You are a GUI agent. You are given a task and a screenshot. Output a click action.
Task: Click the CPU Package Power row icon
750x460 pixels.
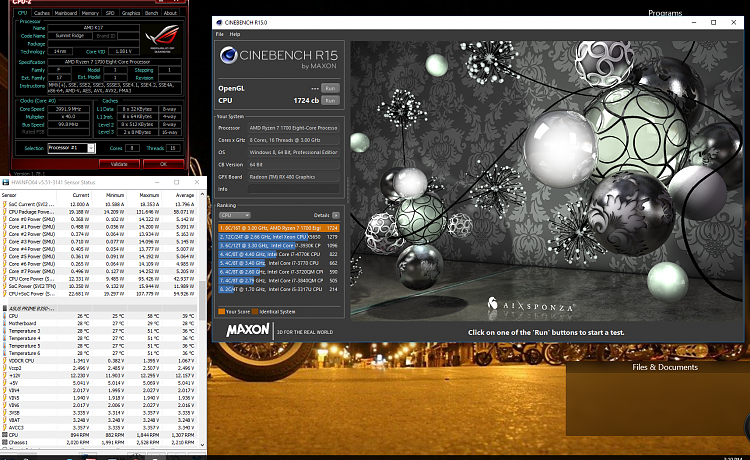[5, 212]
